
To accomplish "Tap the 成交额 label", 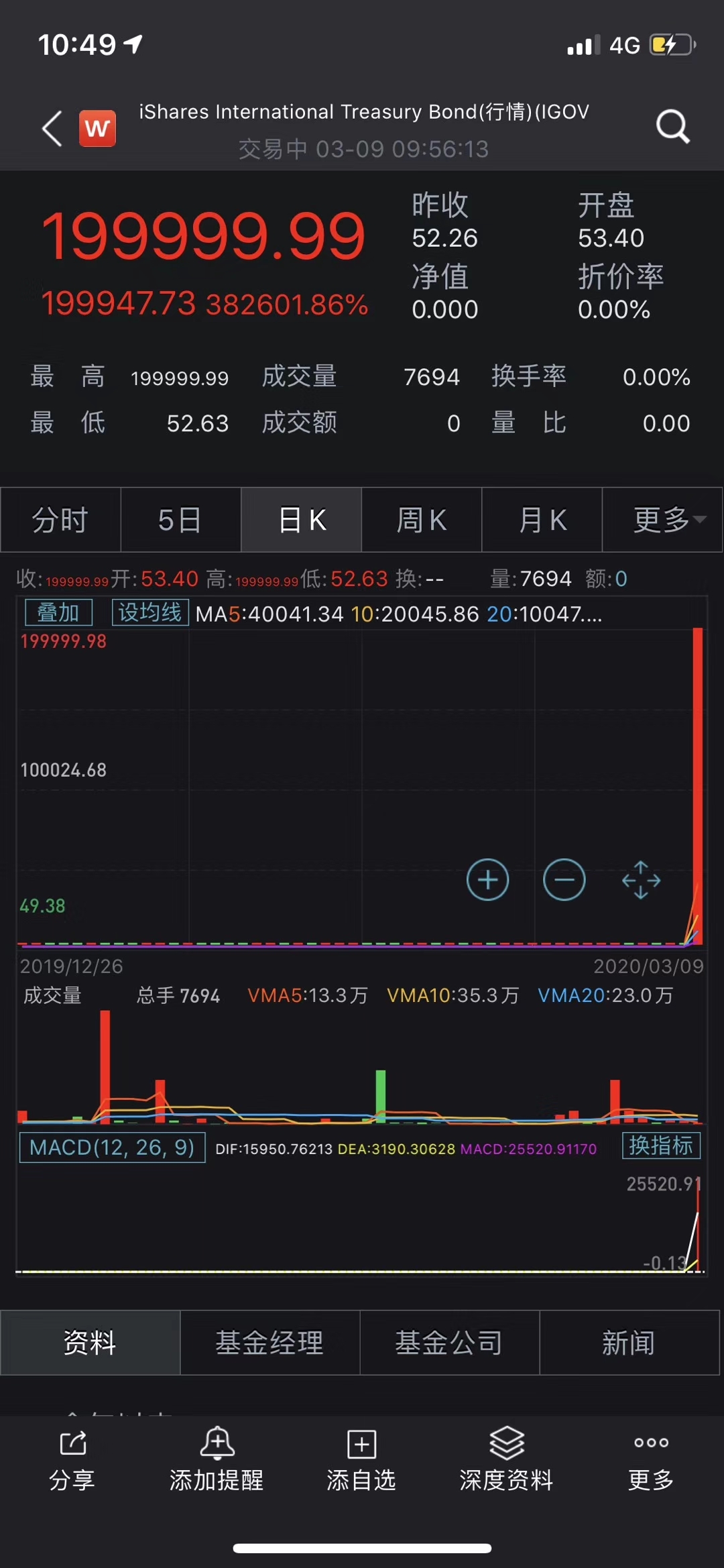I will click(300, 423).
